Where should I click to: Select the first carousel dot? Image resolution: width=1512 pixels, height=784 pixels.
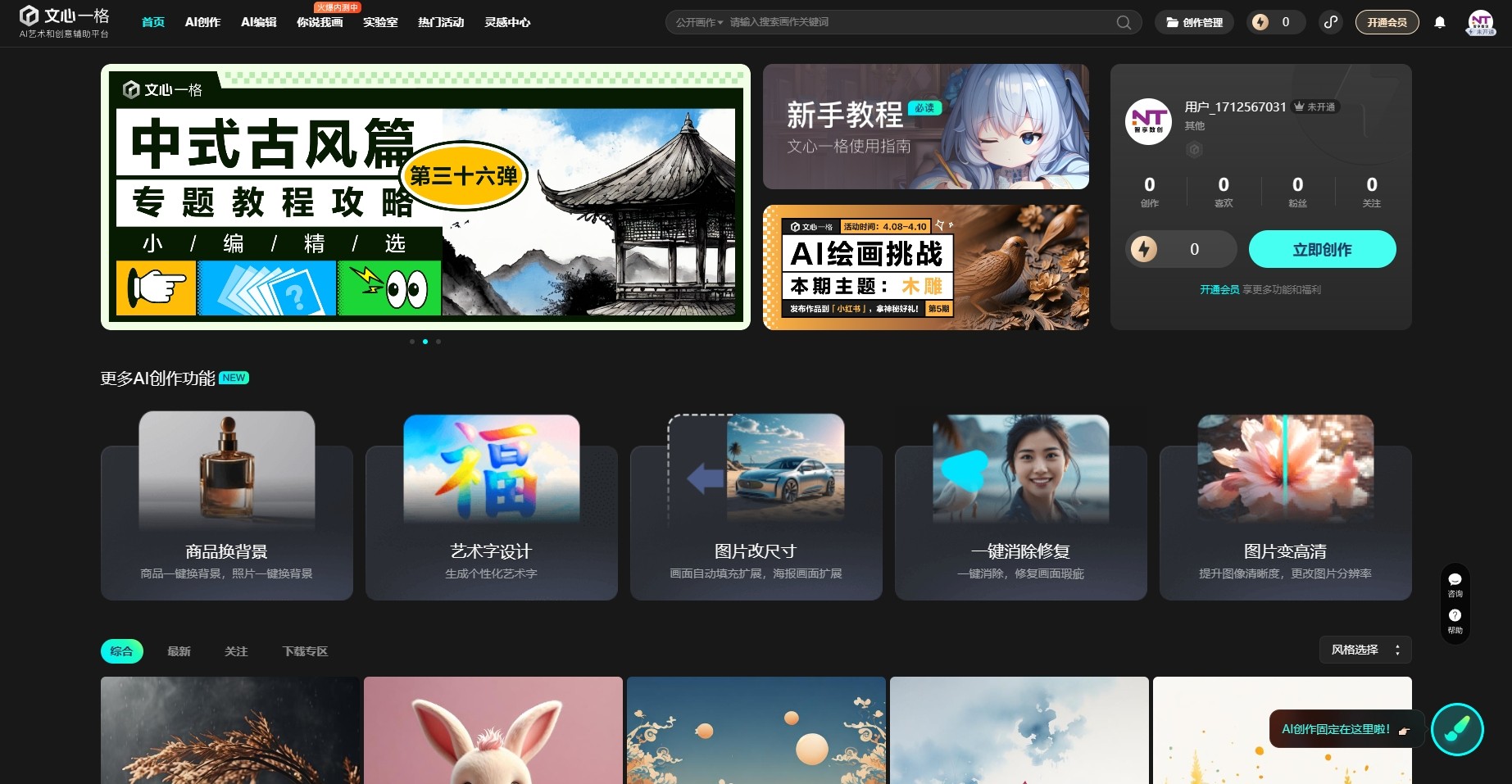(x=412, y=342)
